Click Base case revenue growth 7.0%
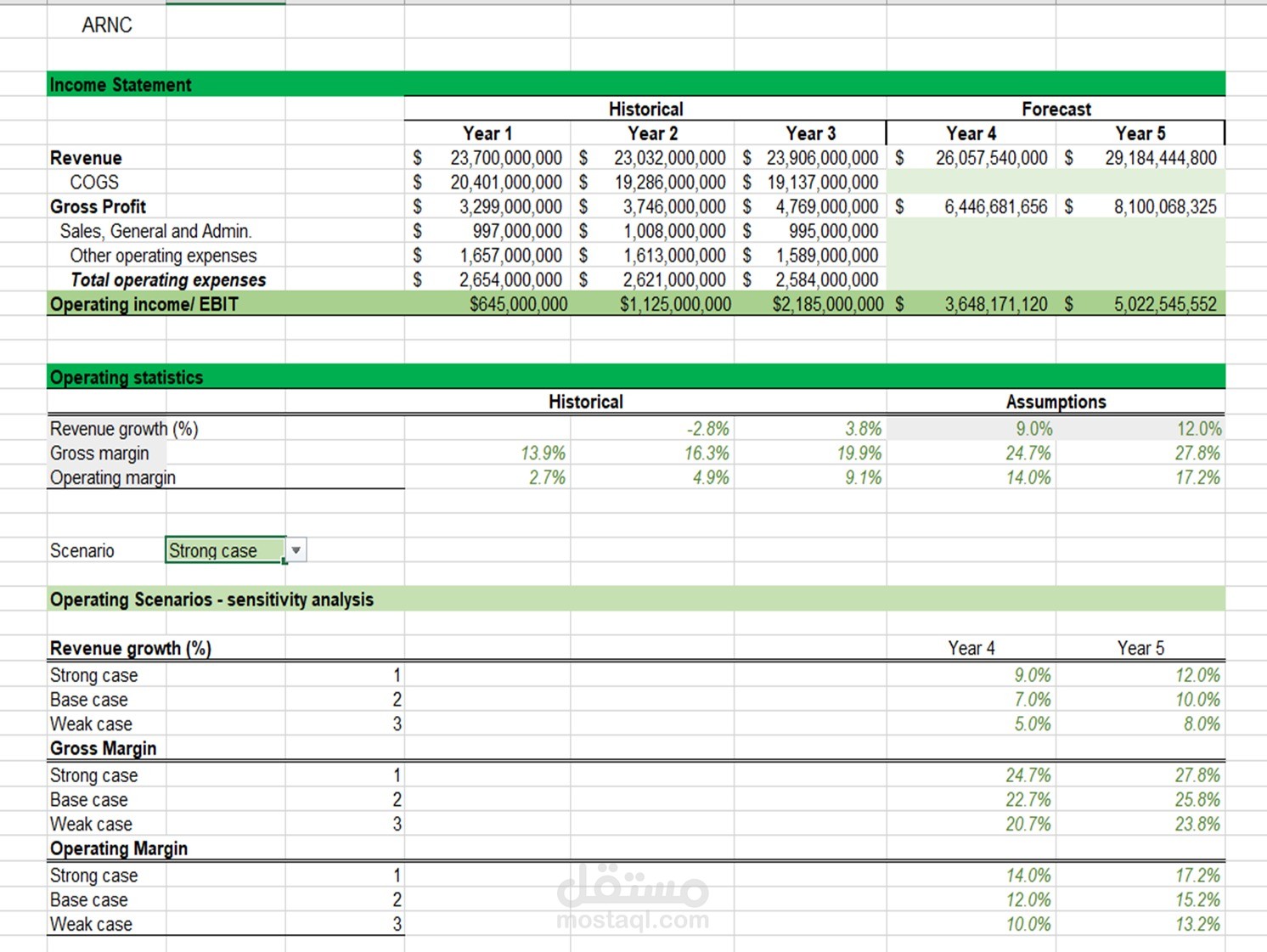Screen dimensions: 1267x952 tap(1033, 700)
